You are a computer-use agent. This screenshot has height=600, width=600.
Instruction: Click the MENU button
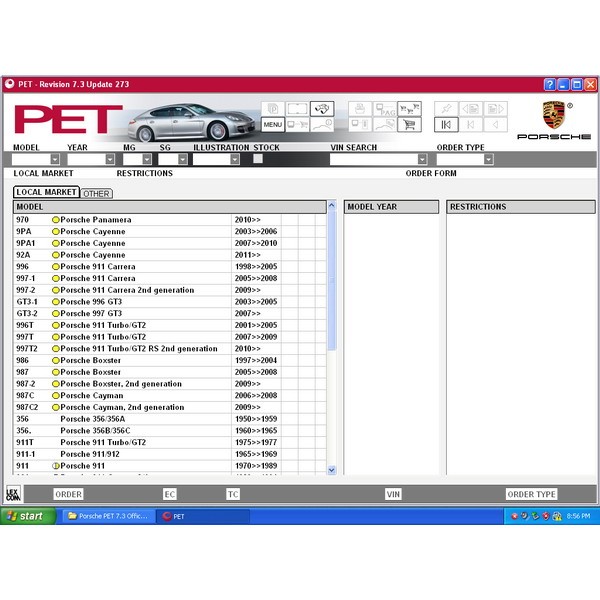coord(273,124)
